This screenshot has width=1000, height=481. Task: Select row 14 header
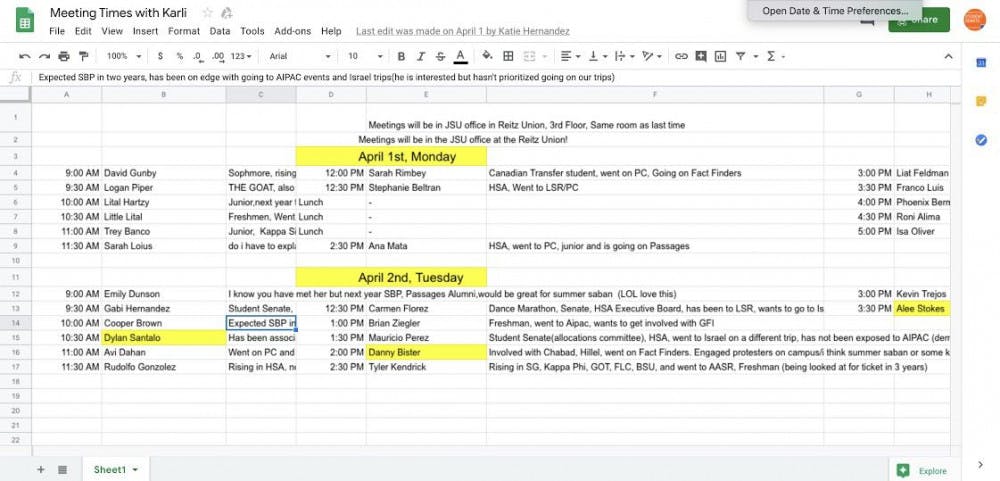pos(16,323)
